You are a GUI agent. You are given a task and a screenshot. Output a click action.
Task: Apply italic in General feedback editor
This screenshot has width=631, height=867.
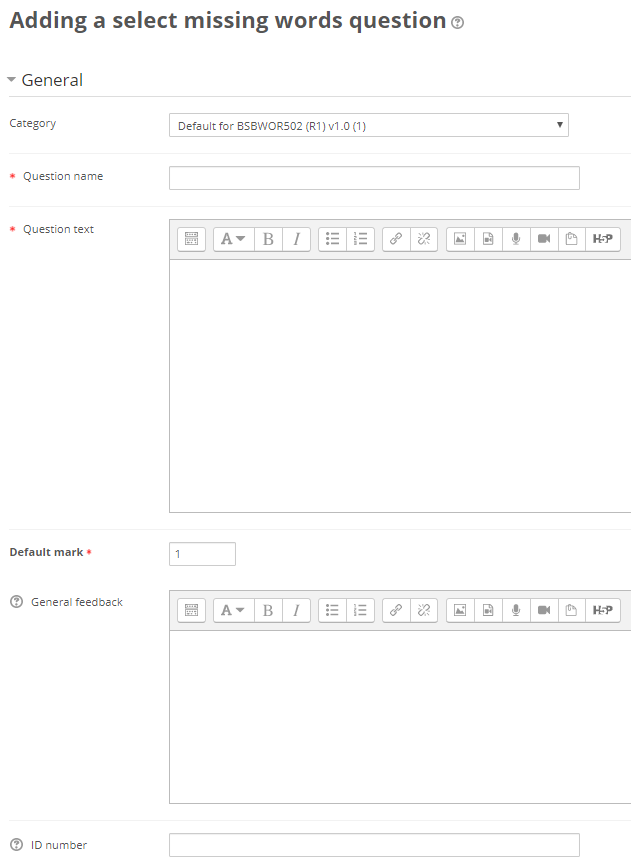click(x=296, y=610)
